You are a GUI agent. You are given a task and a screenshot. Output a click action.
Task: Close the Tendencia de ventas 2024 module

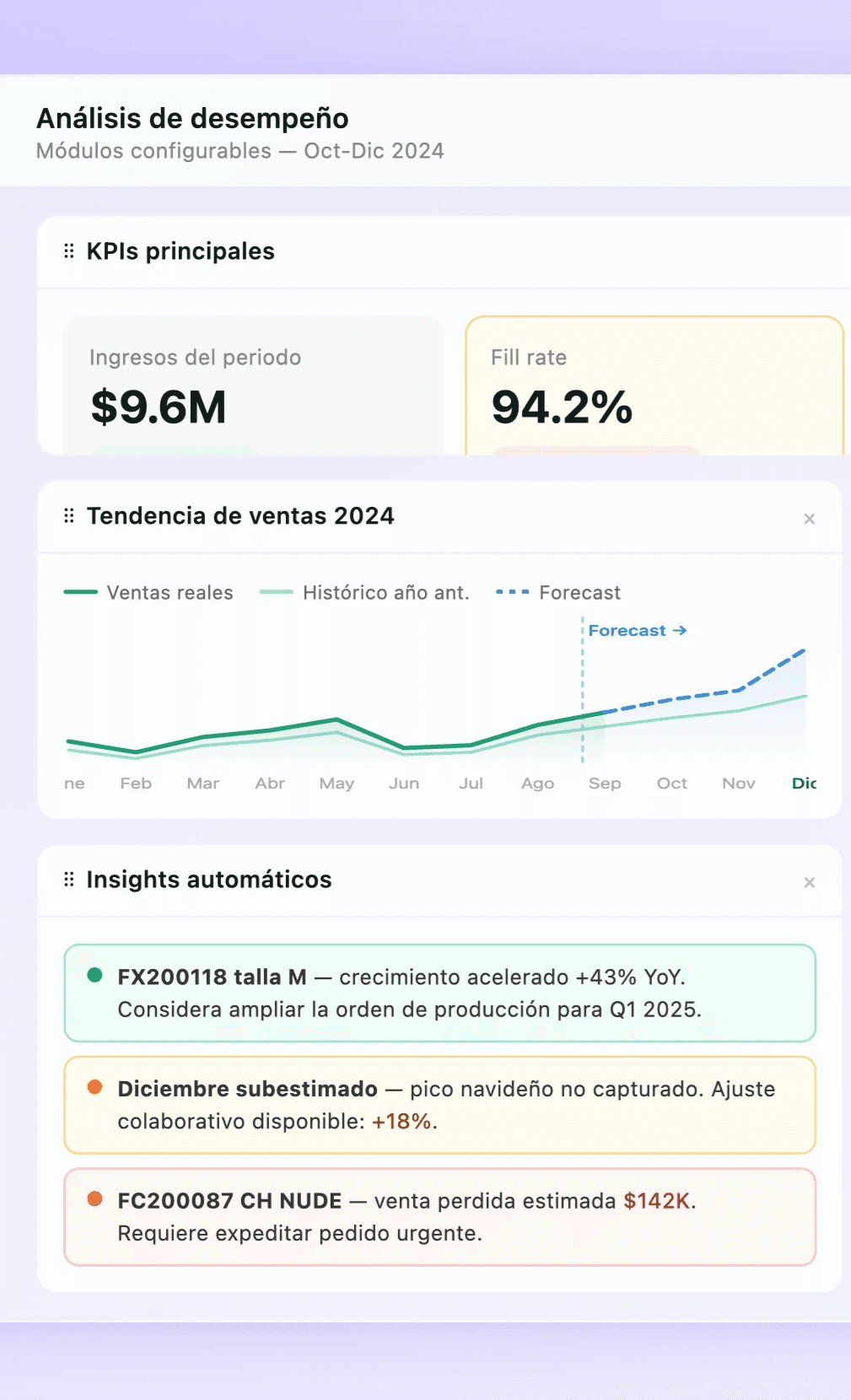point(810,519)
